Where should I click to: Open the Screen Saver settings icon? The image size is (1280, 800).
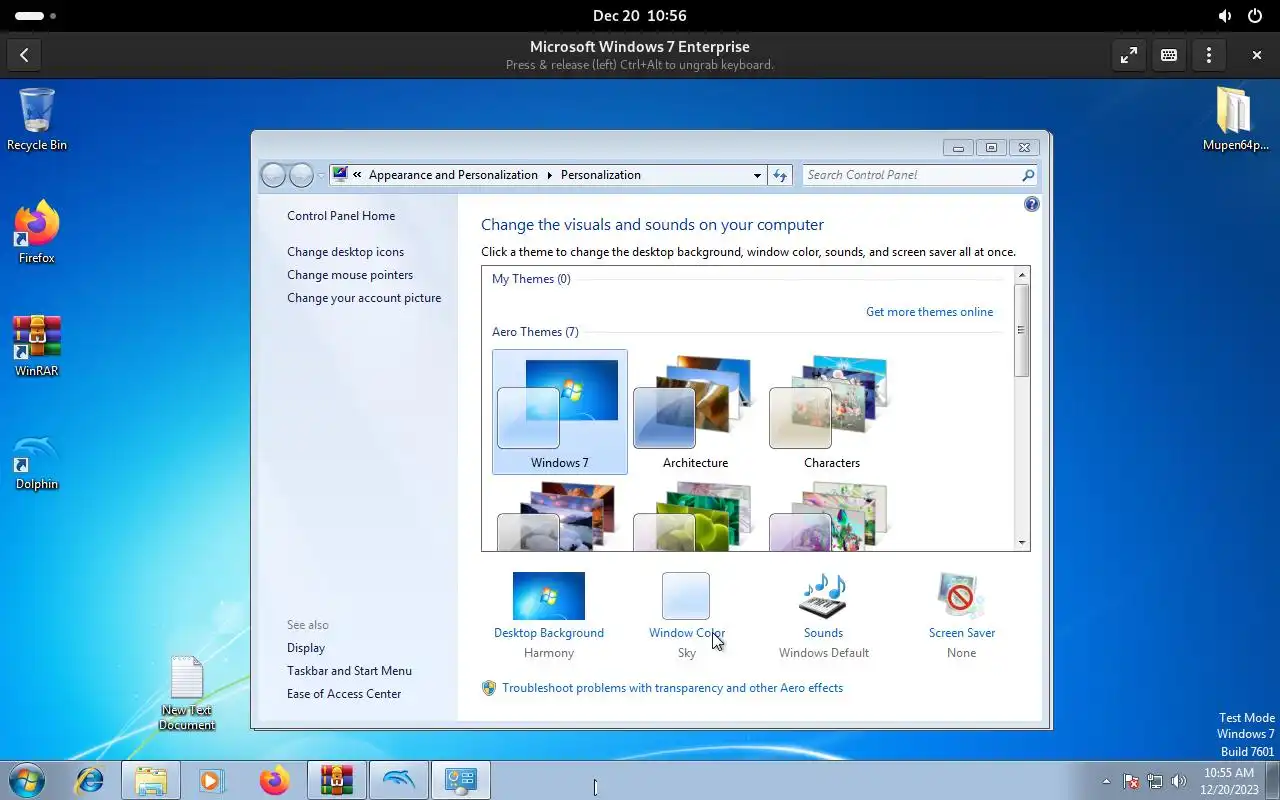pyautogui.click(x=961, y=597)
